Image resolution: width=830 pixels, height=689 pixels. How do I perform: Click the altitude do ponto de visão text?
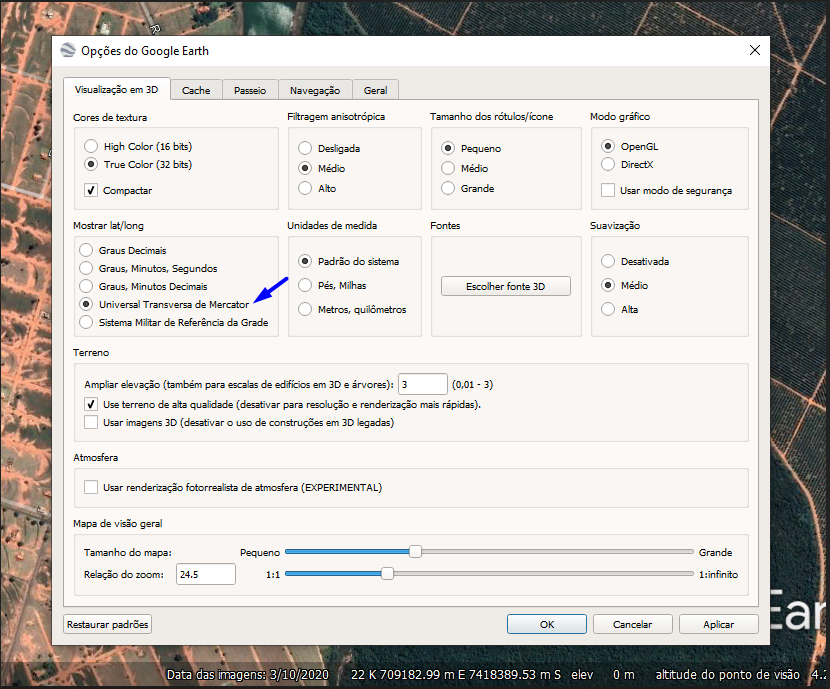pyautogui.click(x=727, y=675)
